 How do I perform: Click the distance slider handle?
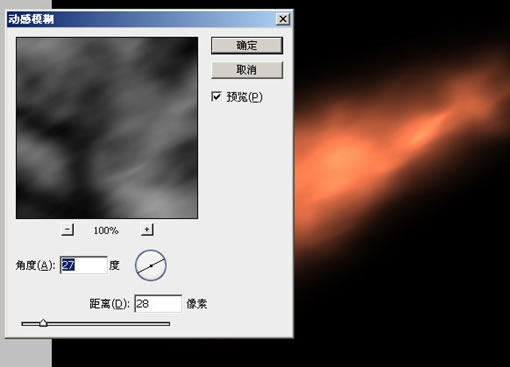pyautogui.click(x=43, y=323)
